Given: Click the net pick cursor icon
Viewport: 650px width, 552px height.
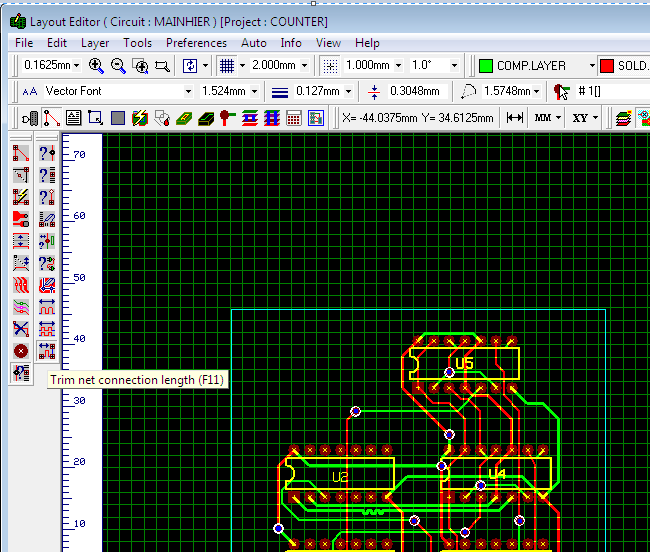Looking at the screenshot, I should 562,92.
